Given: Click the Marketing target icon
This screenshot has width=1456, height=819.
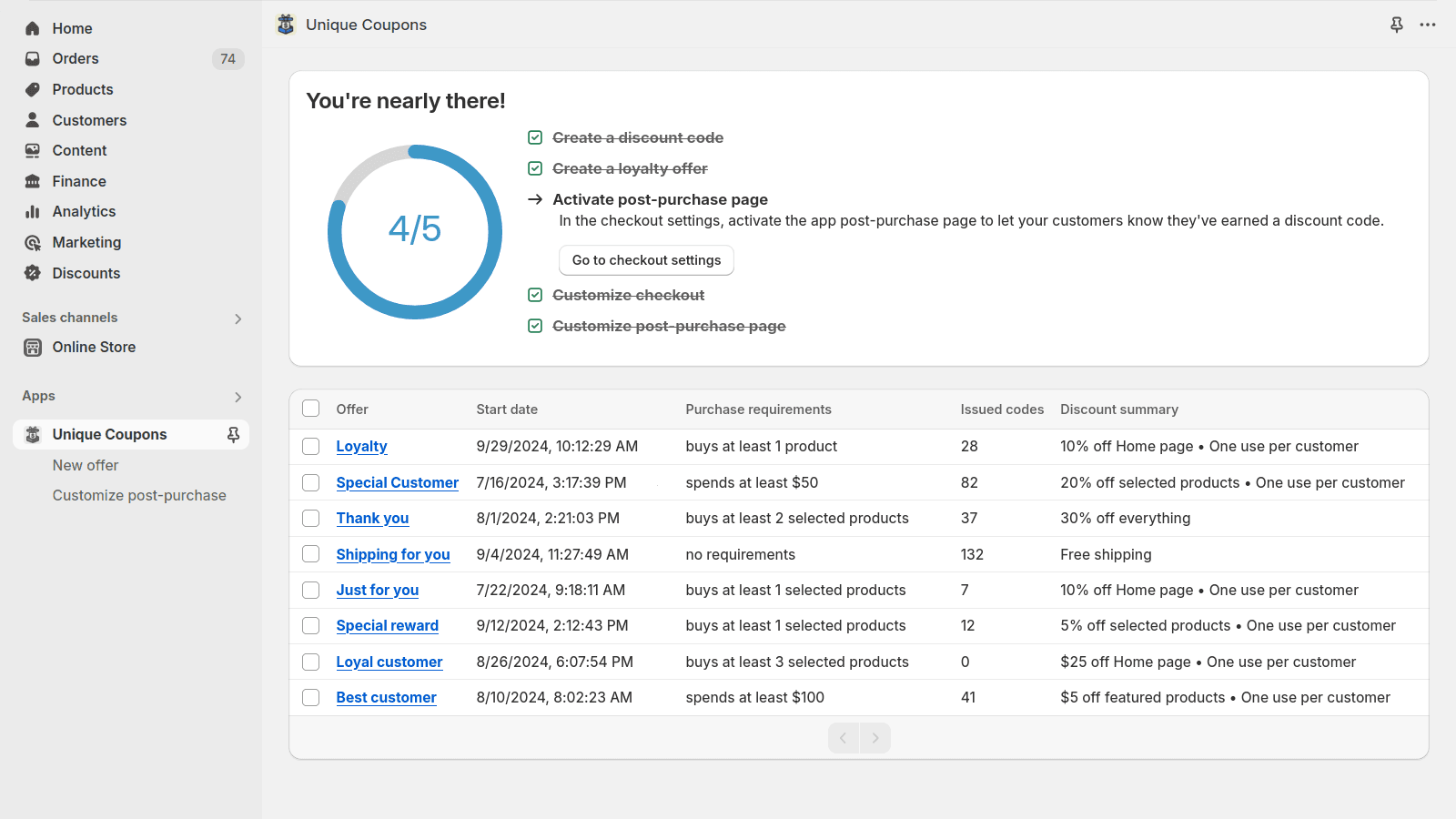Looking at the screenshot, I should click(x=33, y=243).
